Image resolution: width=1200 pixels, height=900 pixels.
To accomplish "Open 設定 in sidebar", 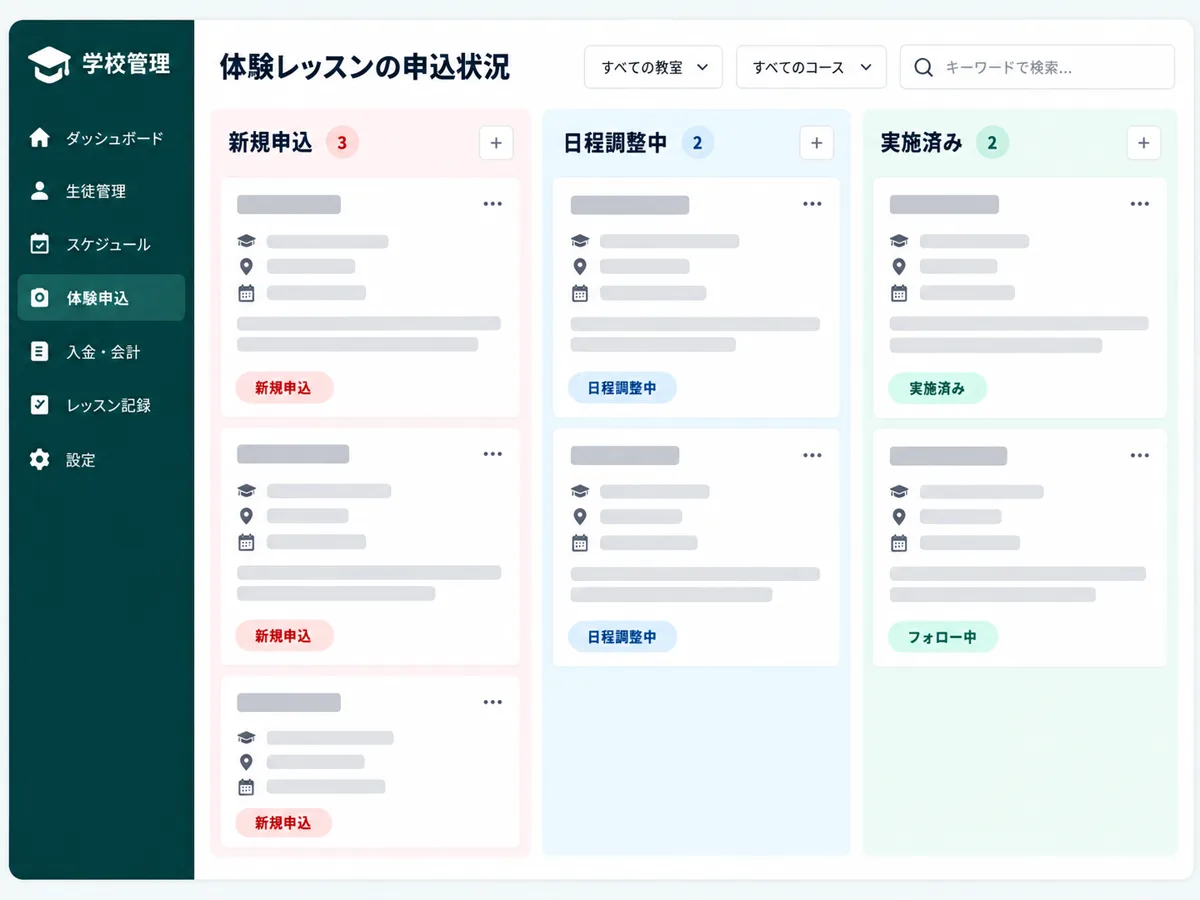I will point(101,460).
